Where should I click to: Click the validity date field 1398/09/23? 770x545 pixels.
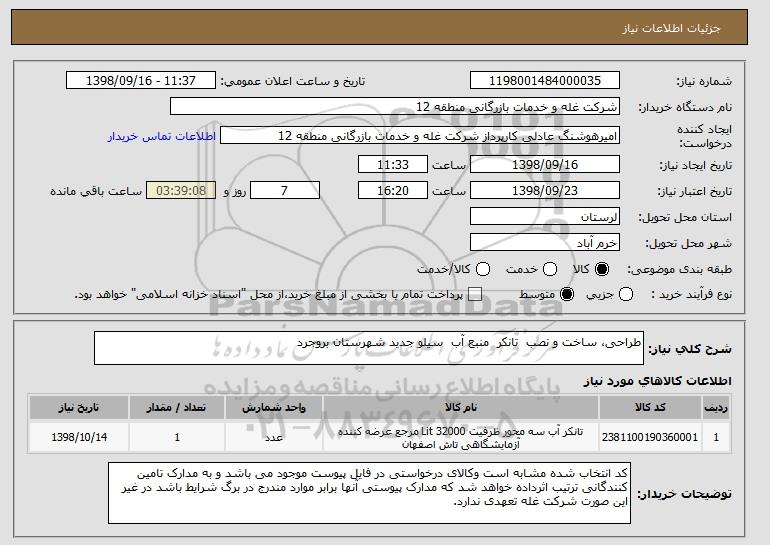click(545, 191)
